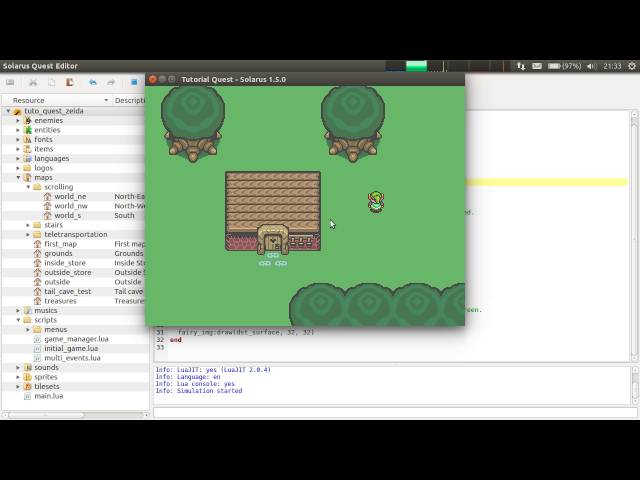Click the Copy icon in the editor toolbar
640x480 pixels.
pyautogui.click(x=51, y=82)
